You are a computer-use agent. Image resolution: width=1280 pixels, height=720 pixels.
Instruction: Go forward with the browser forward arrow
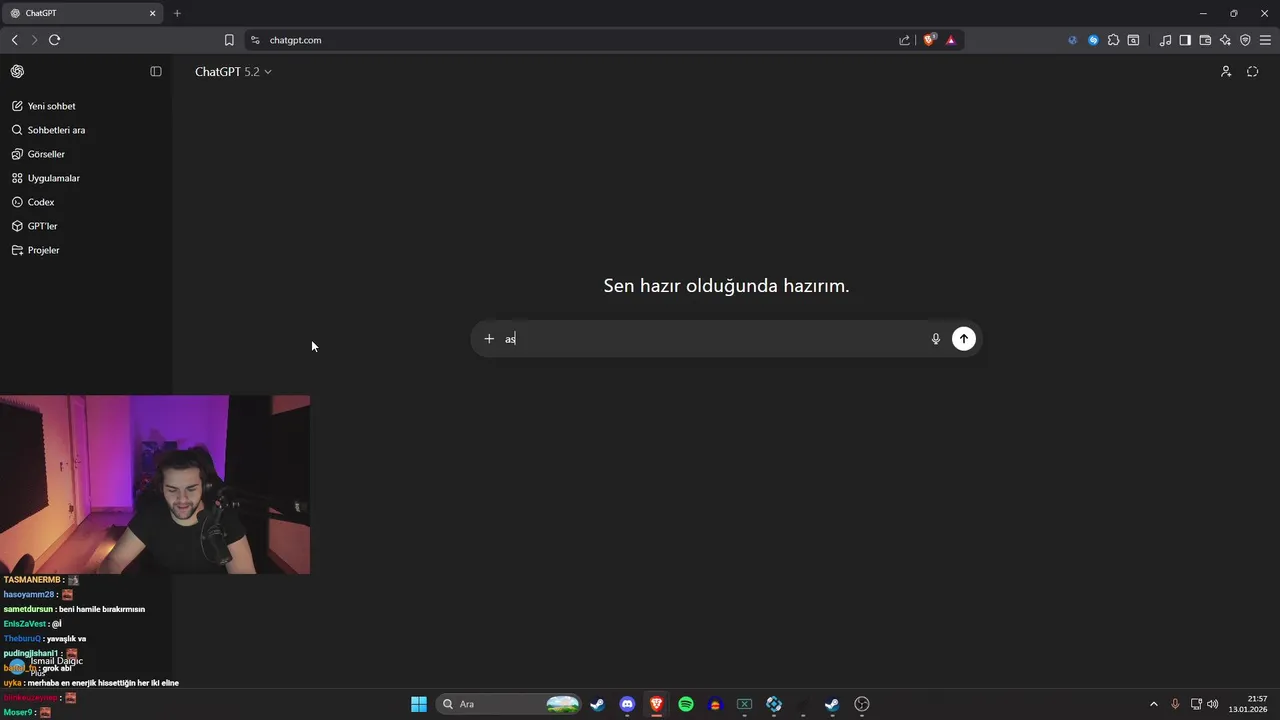pos(34,40)
